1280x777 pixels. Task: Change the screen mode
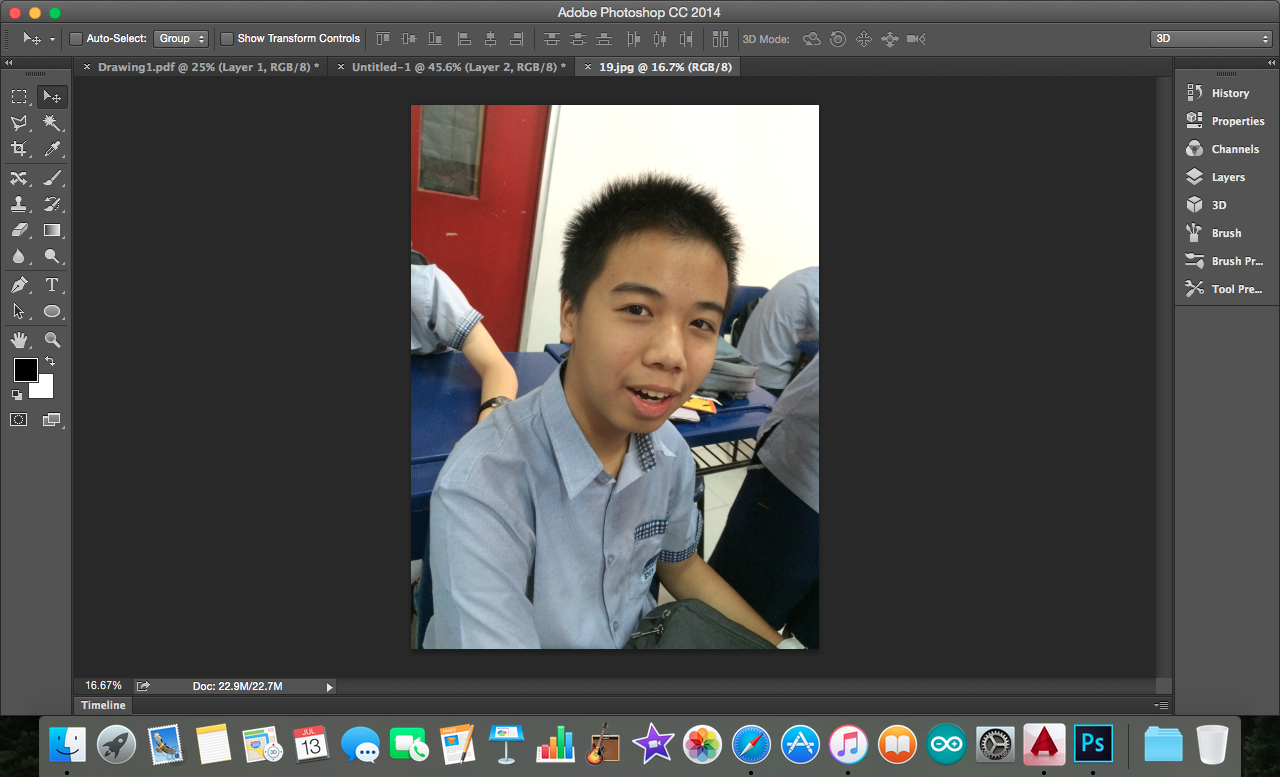pyautogui.click(x=52, y=420)
